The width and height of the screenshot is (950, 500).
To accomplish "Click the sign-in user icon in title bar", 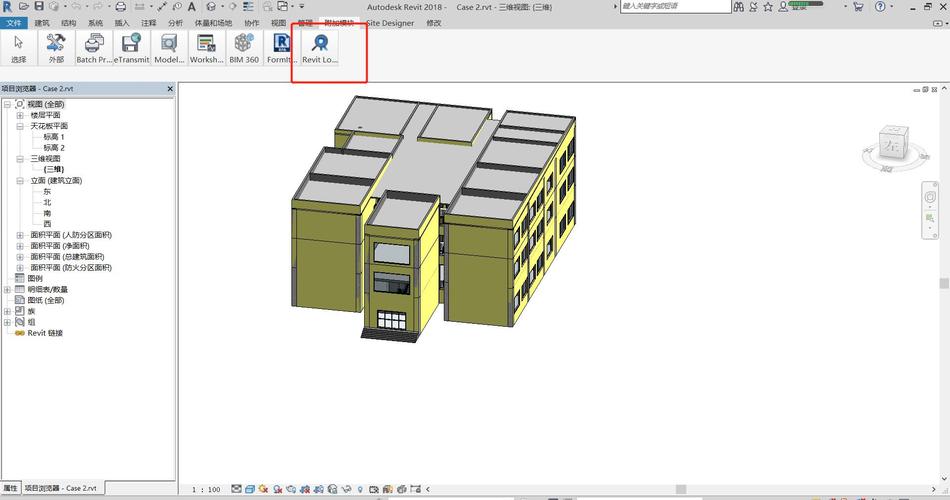I will pos(783,7).
